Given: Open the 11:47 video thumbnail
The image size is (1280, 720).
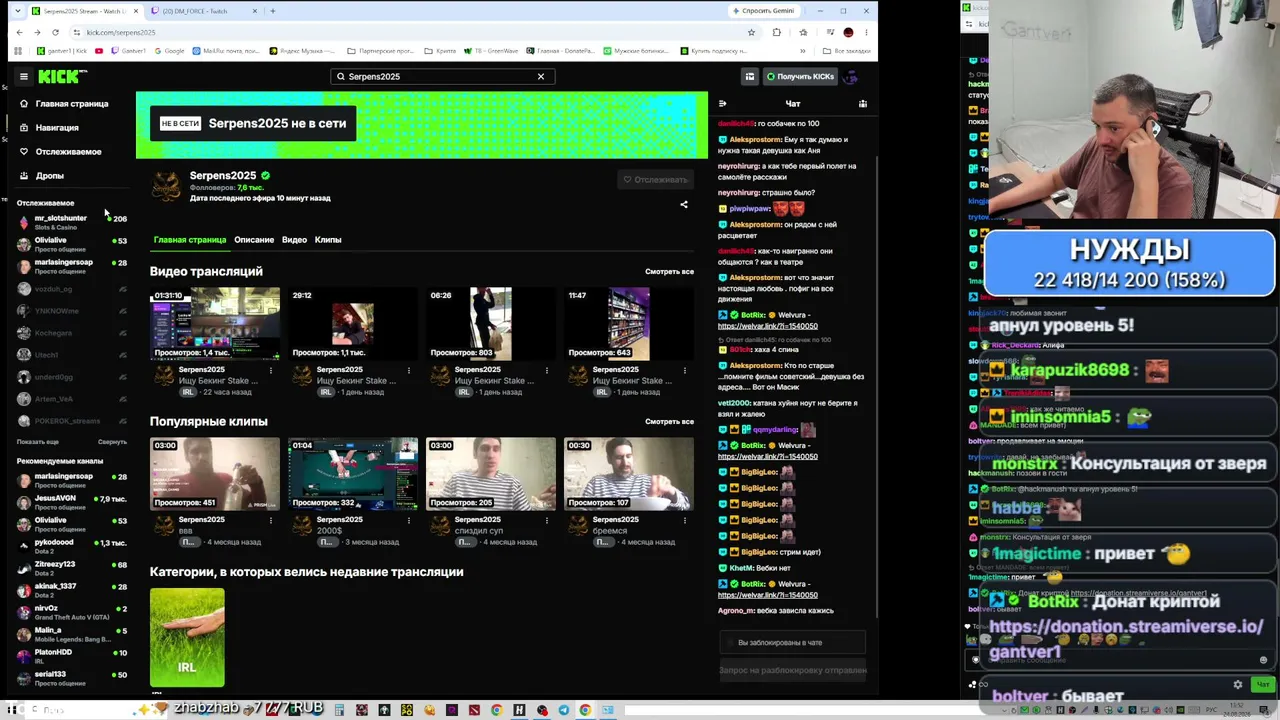Looking at the screenshot, I should point(629,324).
